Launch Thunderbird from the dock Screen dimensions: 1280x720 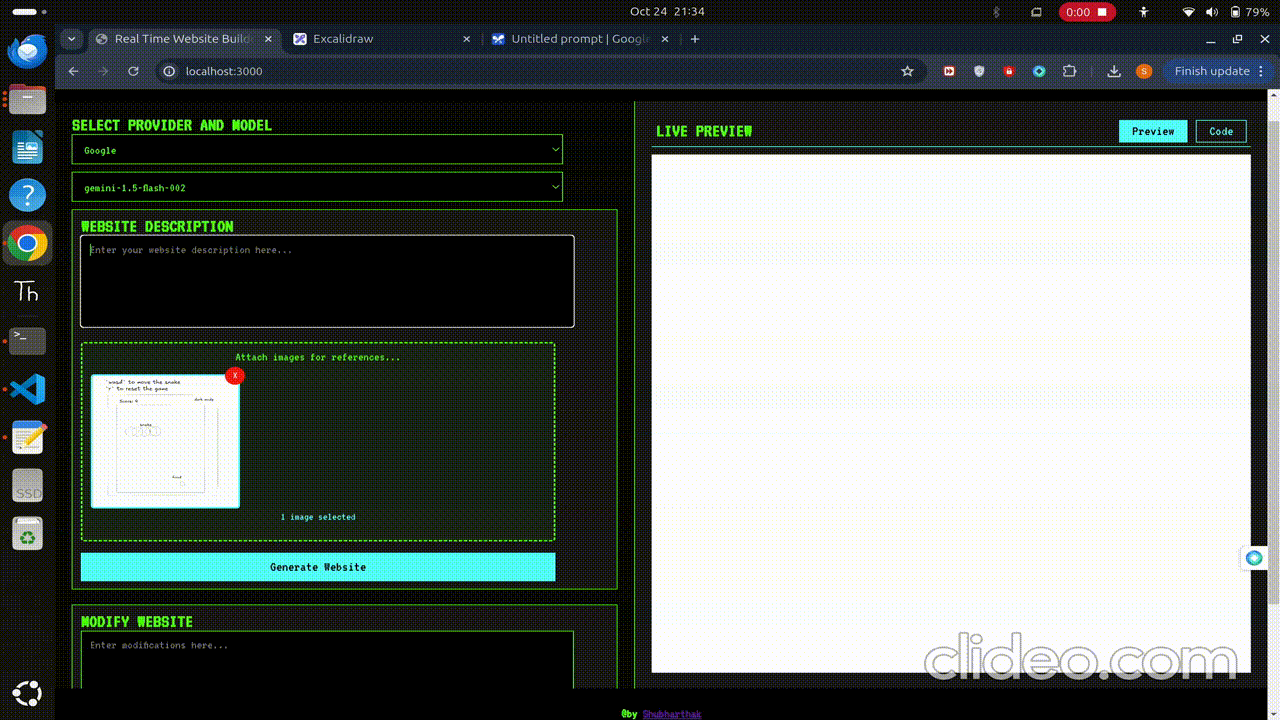coord(27,50)
